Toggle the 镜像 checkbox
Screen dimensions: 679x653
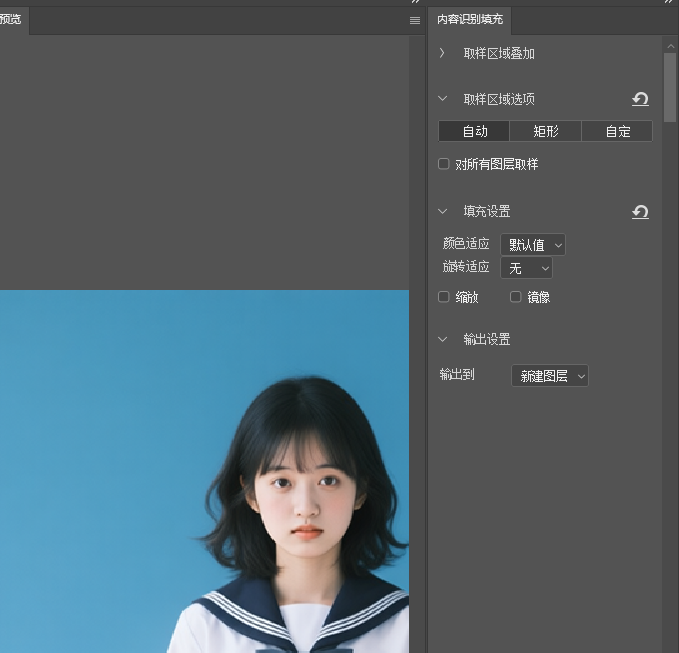point(516,297)
